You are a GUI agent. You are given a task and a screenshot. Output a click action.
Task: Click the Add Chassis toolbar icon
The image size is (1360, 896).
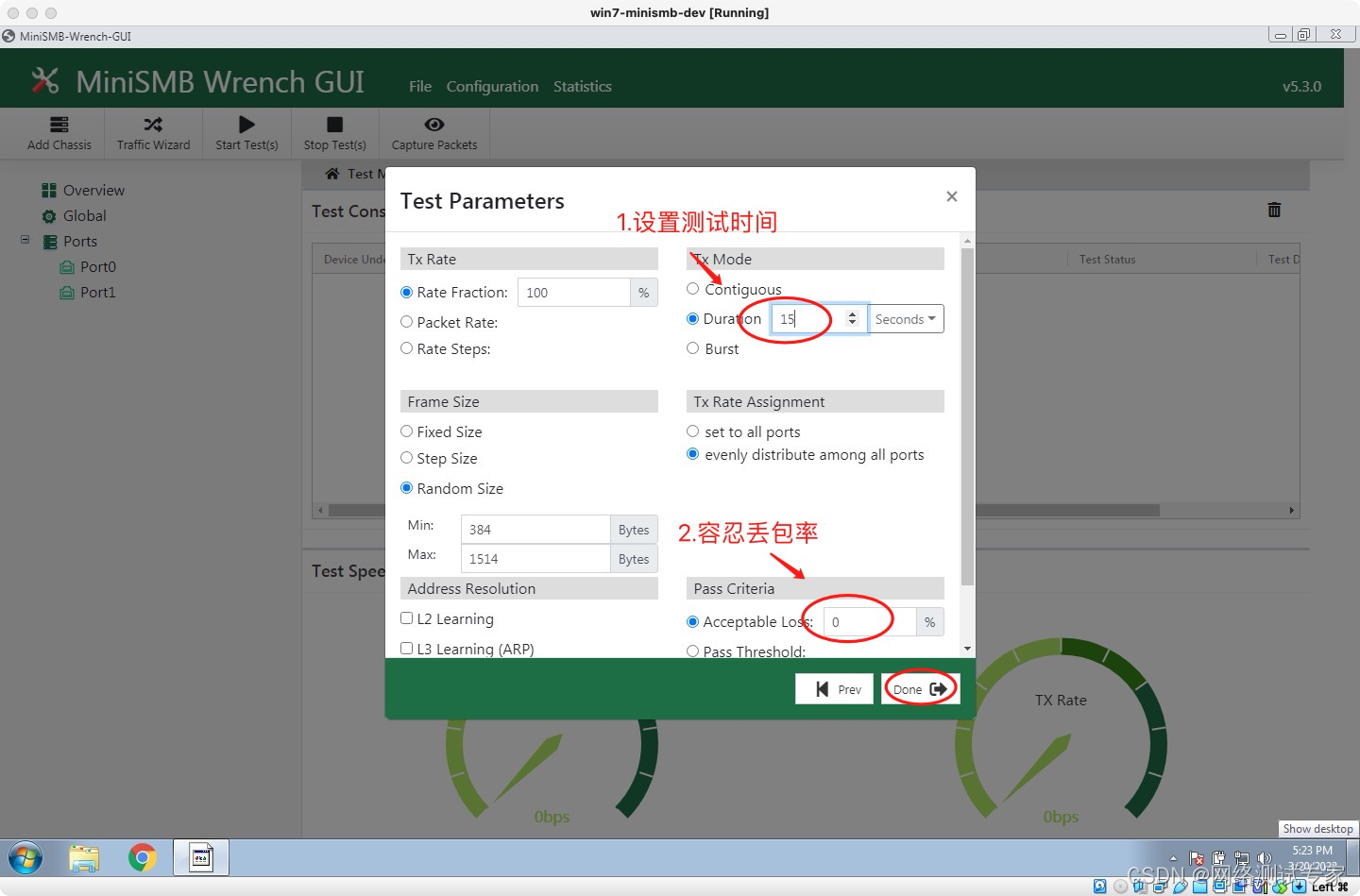click(59, 132)
